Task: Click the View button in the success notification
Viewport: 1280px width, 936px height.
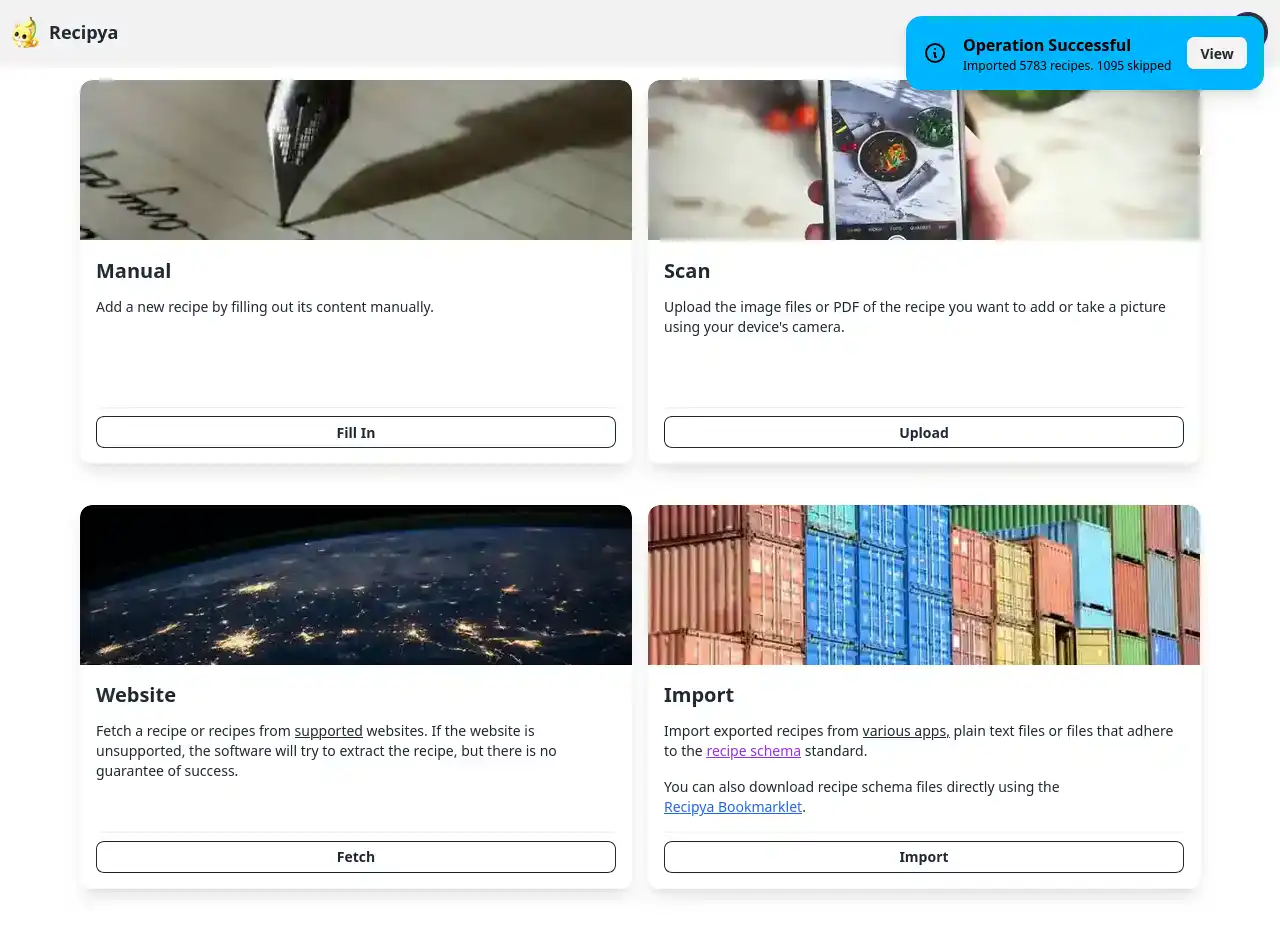Action: [x=1216, y=53]
